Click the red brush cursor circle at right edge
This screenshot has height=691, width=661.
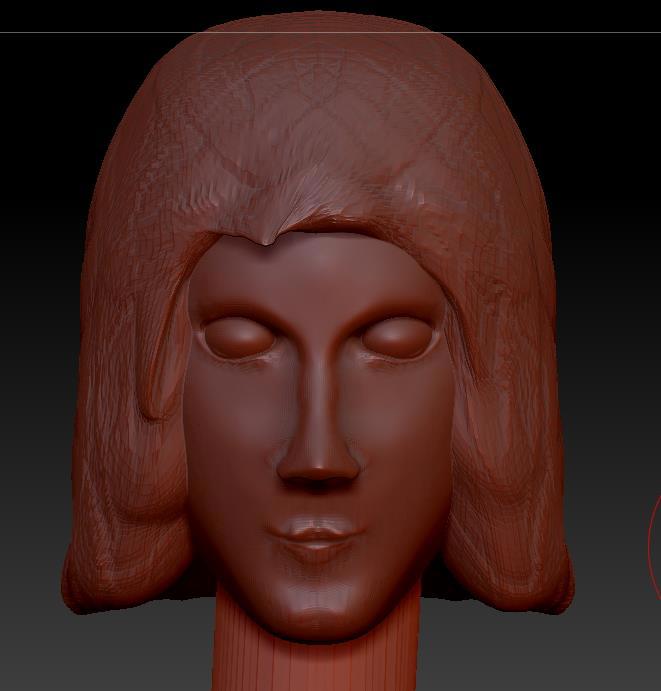click(653, 540)
